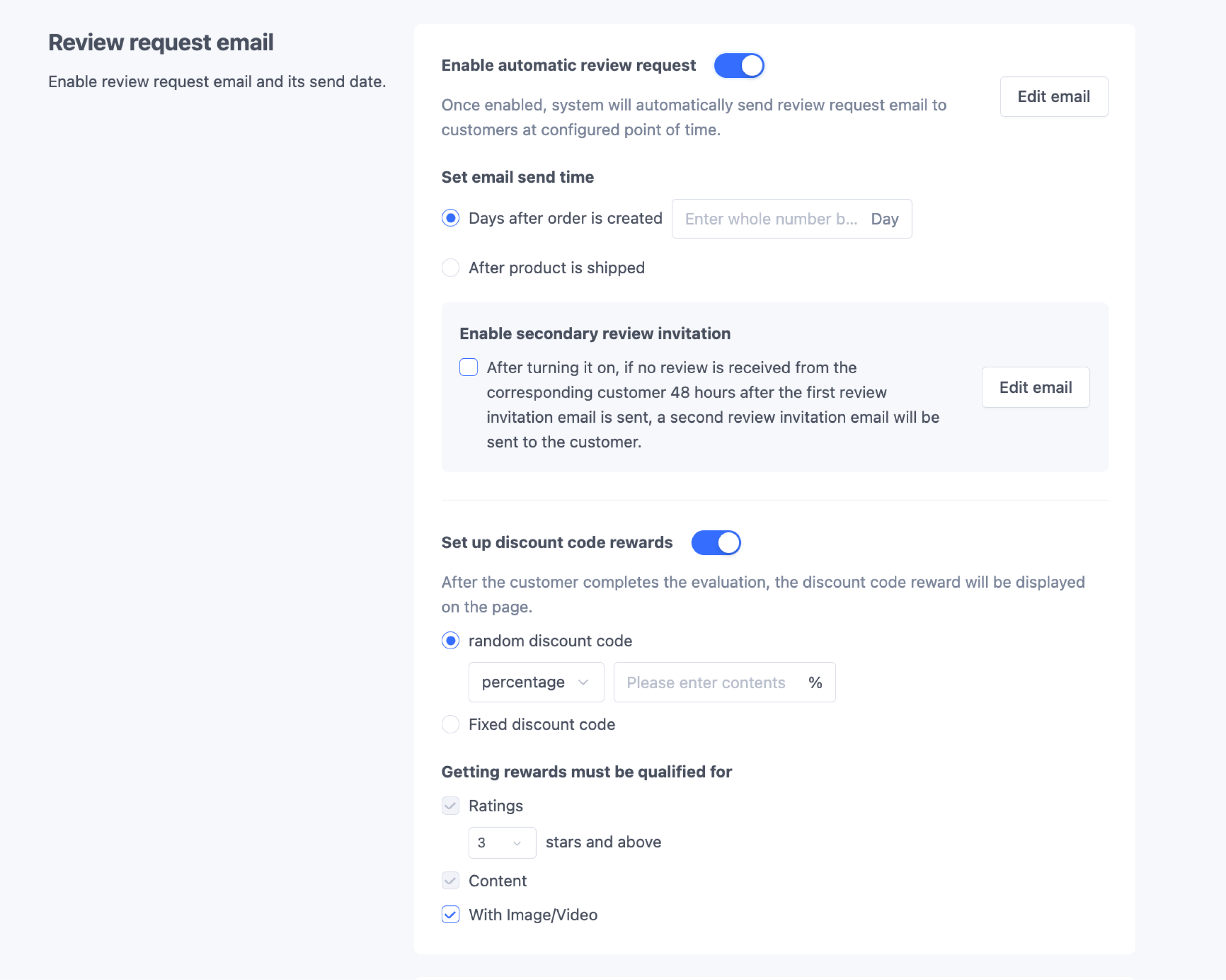Select Fixed discount code option
The height and width of the screenshot is (980, 1226).
pyautogui.click(x=450, y=725)
